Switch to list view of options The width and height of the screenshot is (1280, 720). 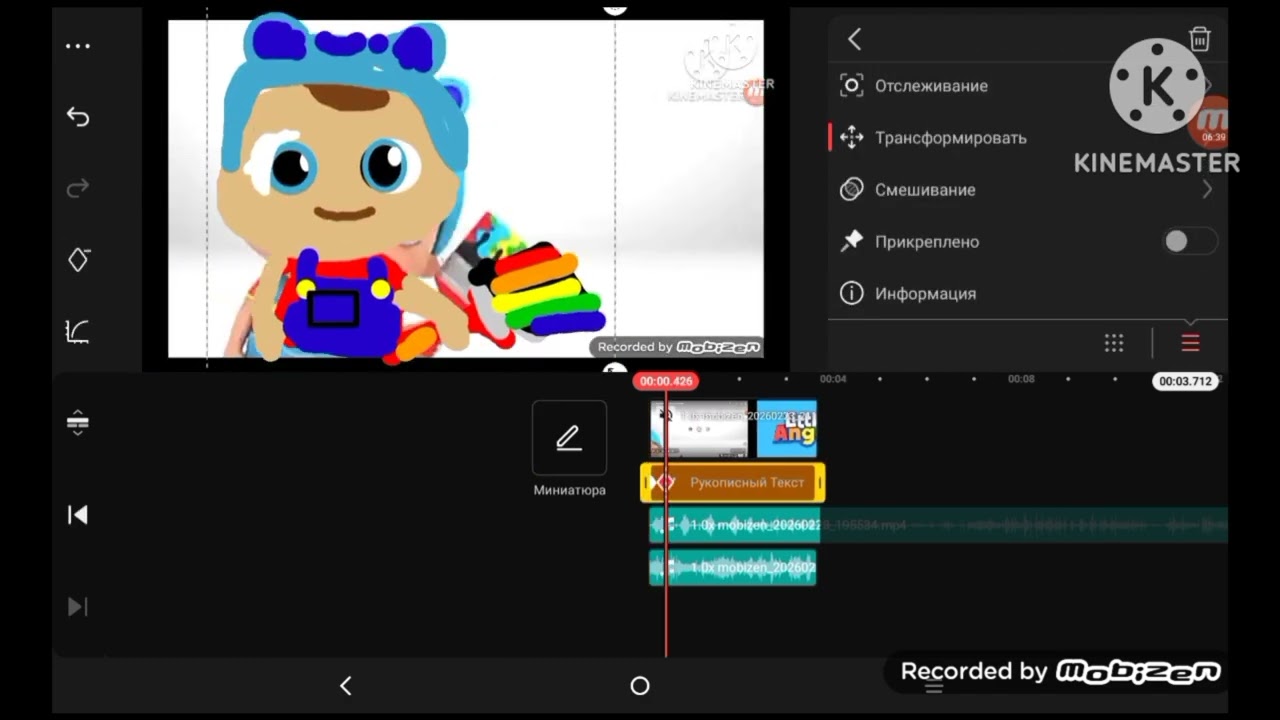(1190, 343)
